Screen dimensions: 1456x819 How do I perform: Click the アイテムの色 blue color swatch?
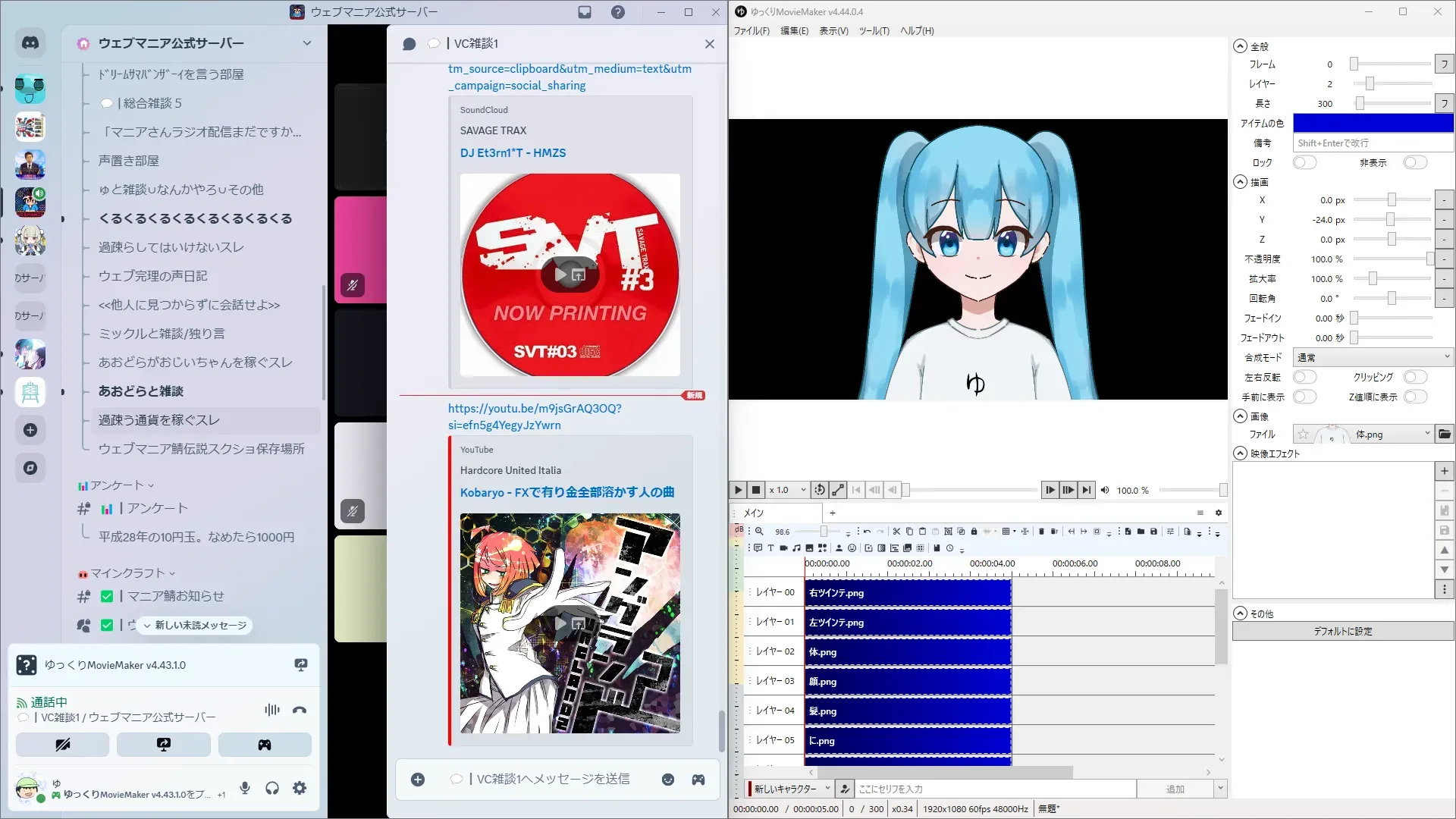tap(1373, 123)
